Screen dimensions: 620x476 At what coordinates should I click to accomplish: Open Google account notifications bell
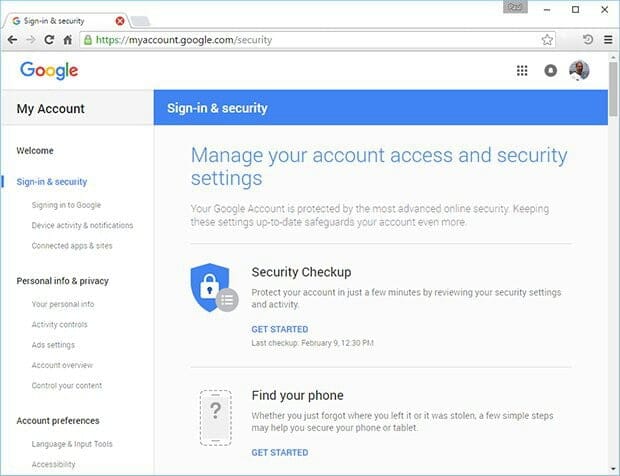click(x=550, y=71)
